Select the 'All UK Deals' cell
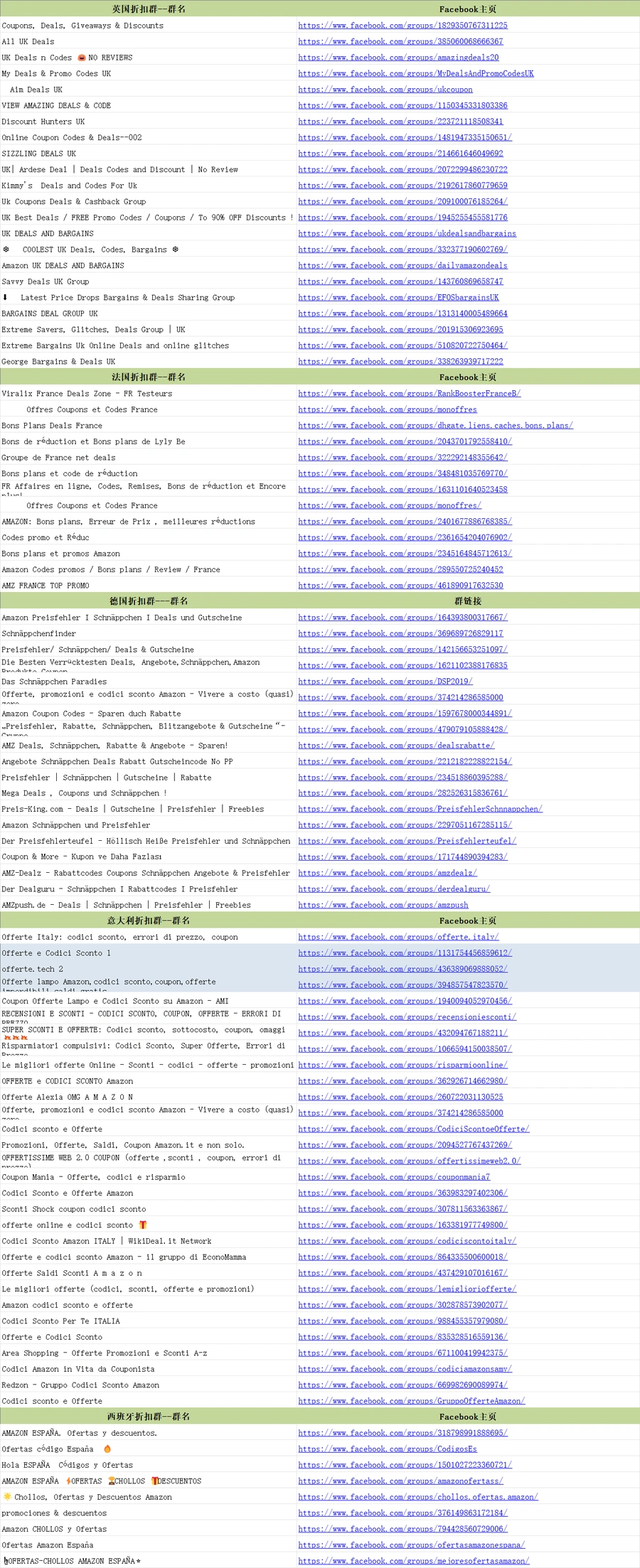640x1568 pixels. pyautogui.click(x=149, y=41)
